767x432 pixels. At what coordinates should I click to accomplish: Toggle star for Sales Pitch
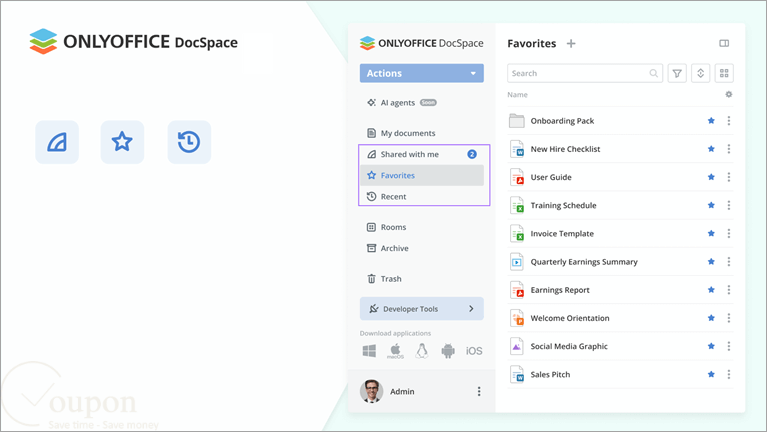[711, 375]
